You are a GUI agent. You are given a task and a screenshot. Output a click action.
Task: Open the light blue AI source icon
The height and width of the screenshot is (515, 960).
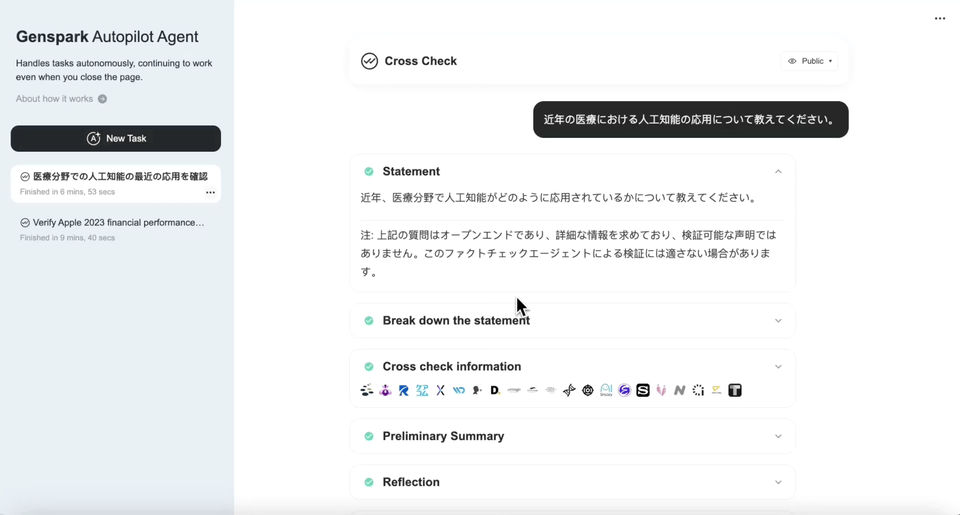click(606, 390)
